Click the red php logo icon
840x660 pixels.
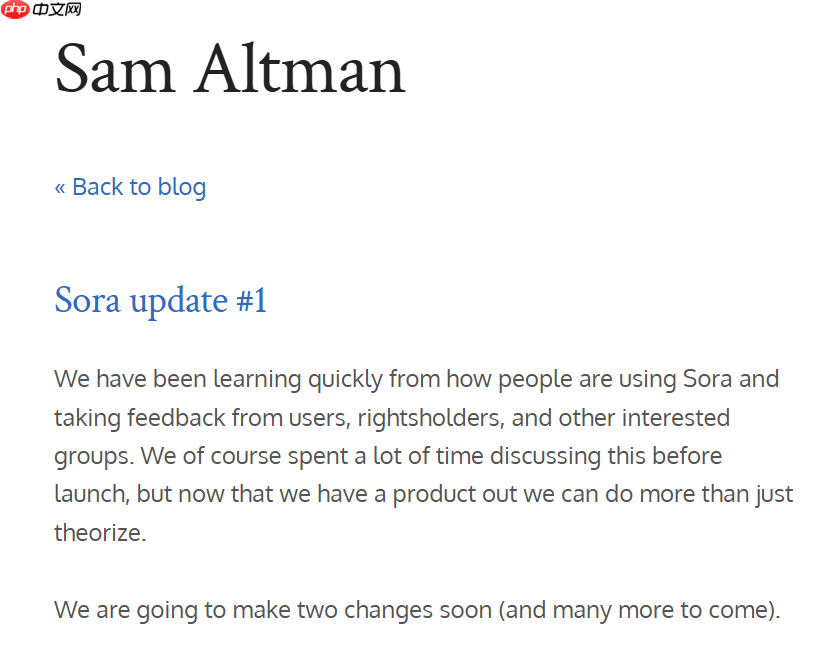15,10
